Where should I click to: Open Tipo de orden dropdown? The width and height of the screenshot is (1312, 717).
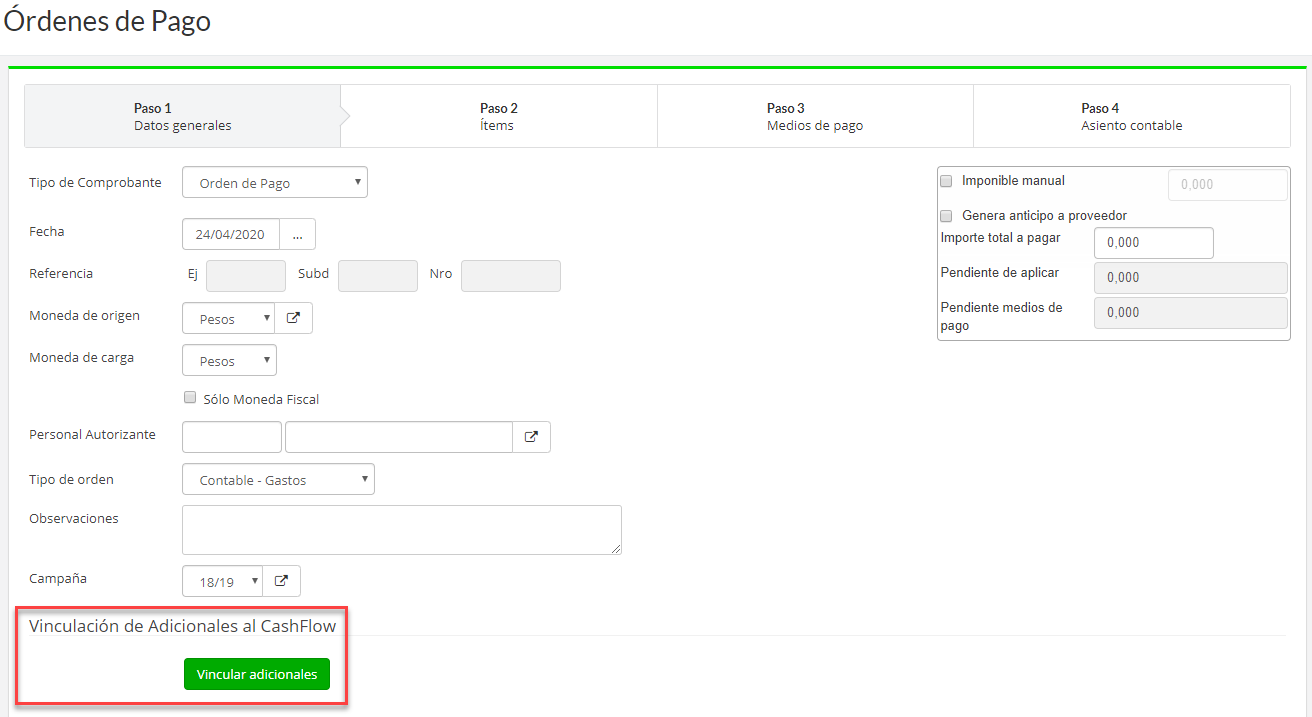coord(278,479)
